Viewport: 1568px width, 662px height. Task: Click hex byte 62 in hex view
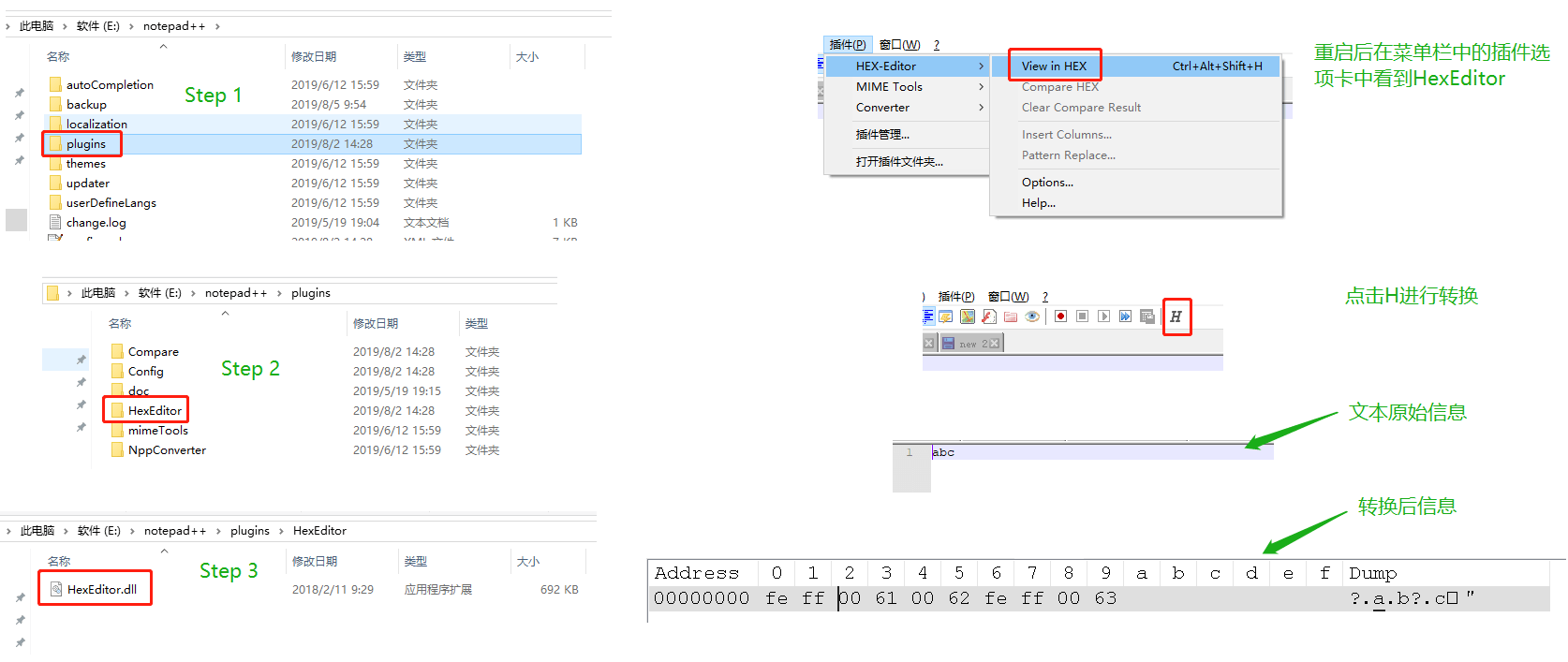959,598
